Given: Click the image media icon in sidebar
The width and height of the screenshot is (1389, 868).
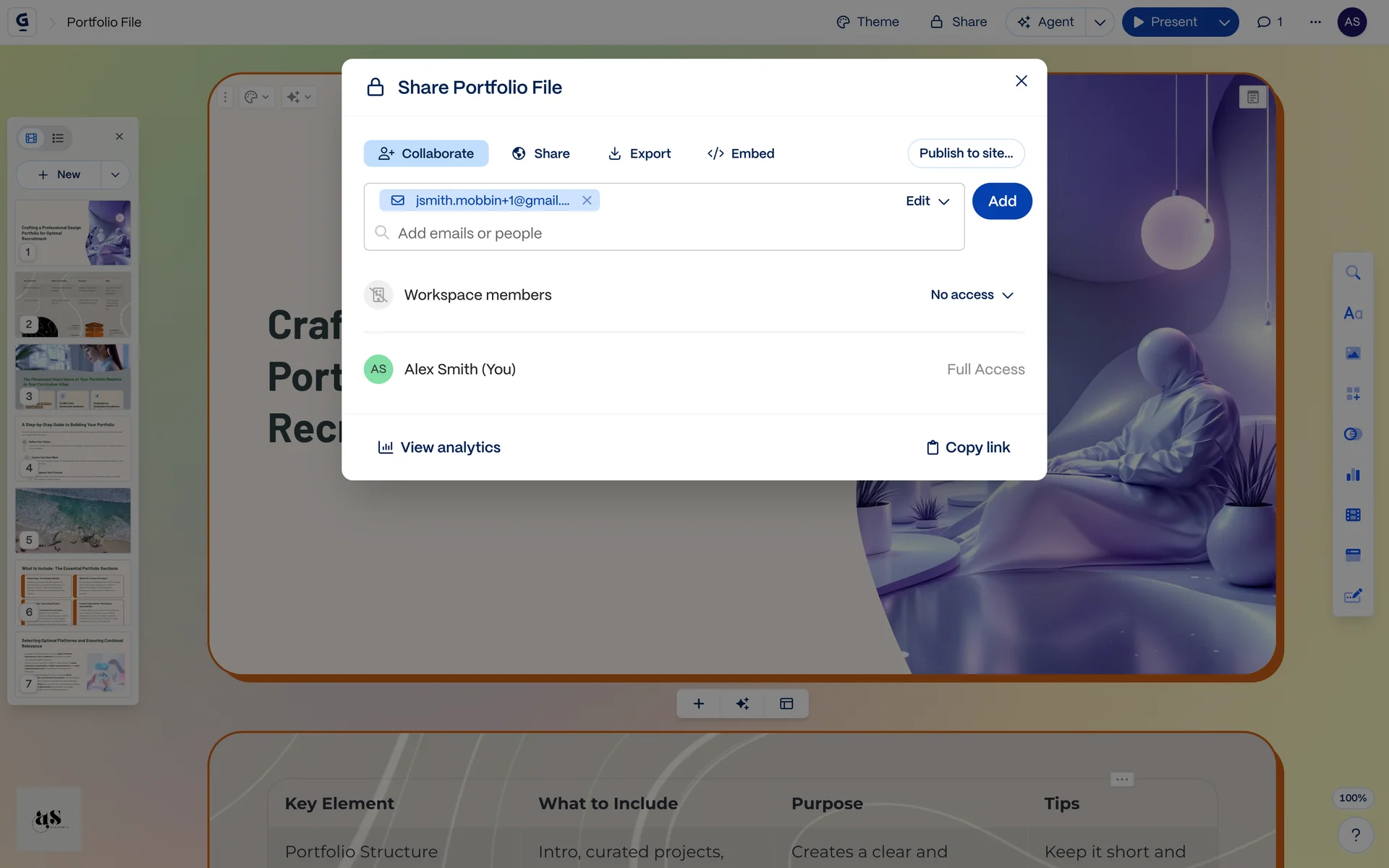Looking at the screenshot, I should click(x=1353, y=353).
